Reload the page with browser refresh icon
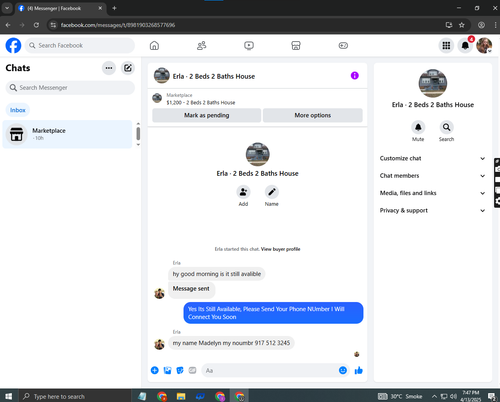The image size is (500, 402). (36, 25)
